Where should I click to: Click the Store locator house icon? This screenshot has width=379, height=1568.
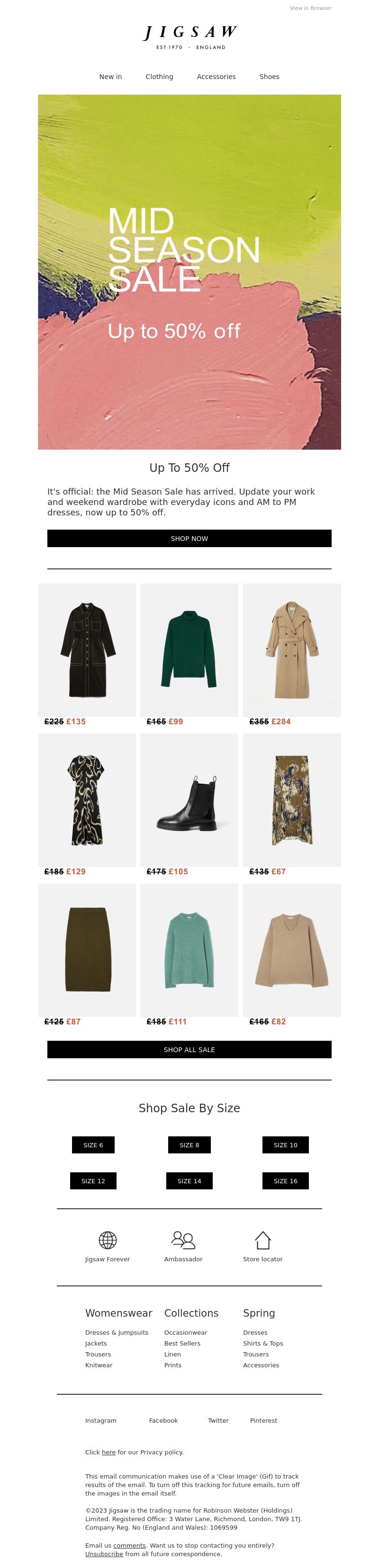[262, 1240]
